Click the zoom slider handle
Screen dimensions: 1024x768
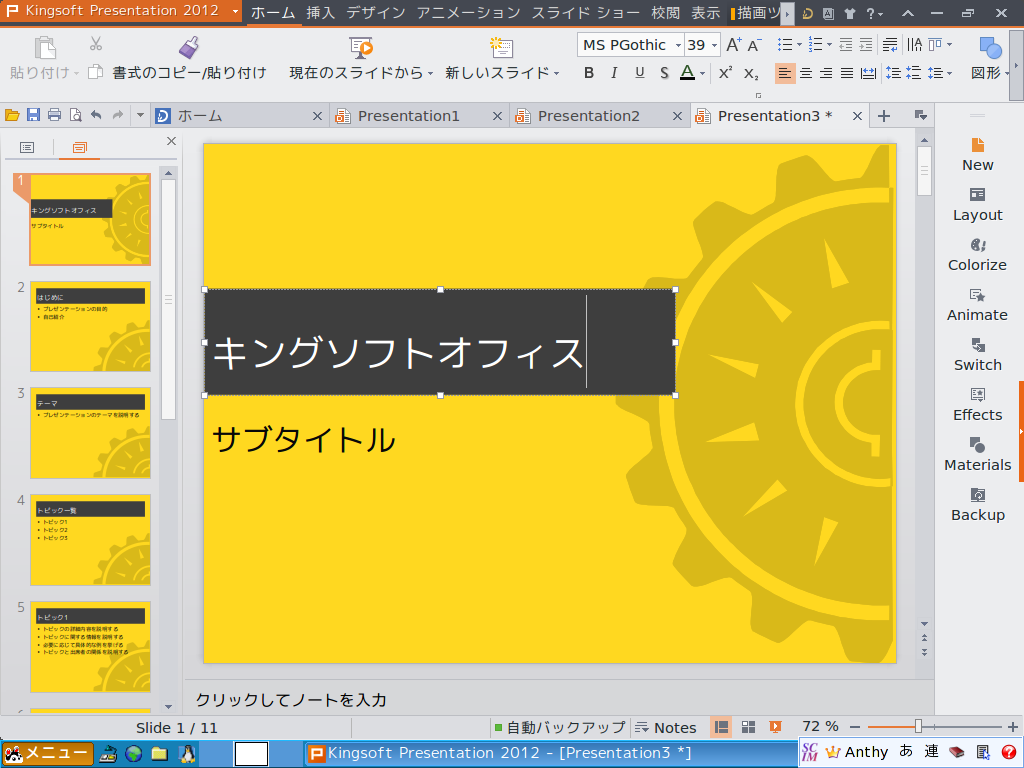[x=918, y=726]
